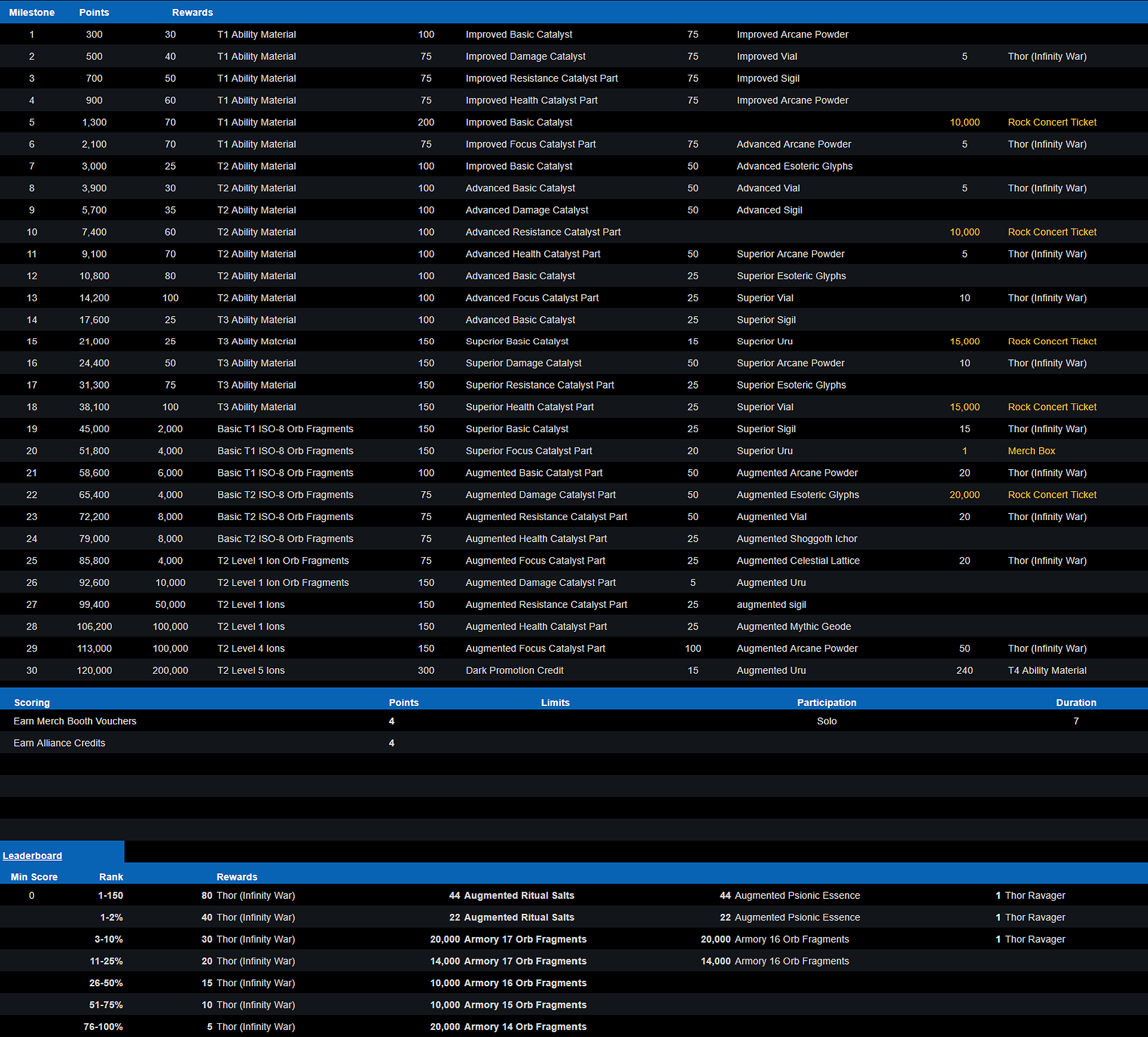Select the Merch Box reward text
Screen dimensions: 1148x1037
(1031, 451)
